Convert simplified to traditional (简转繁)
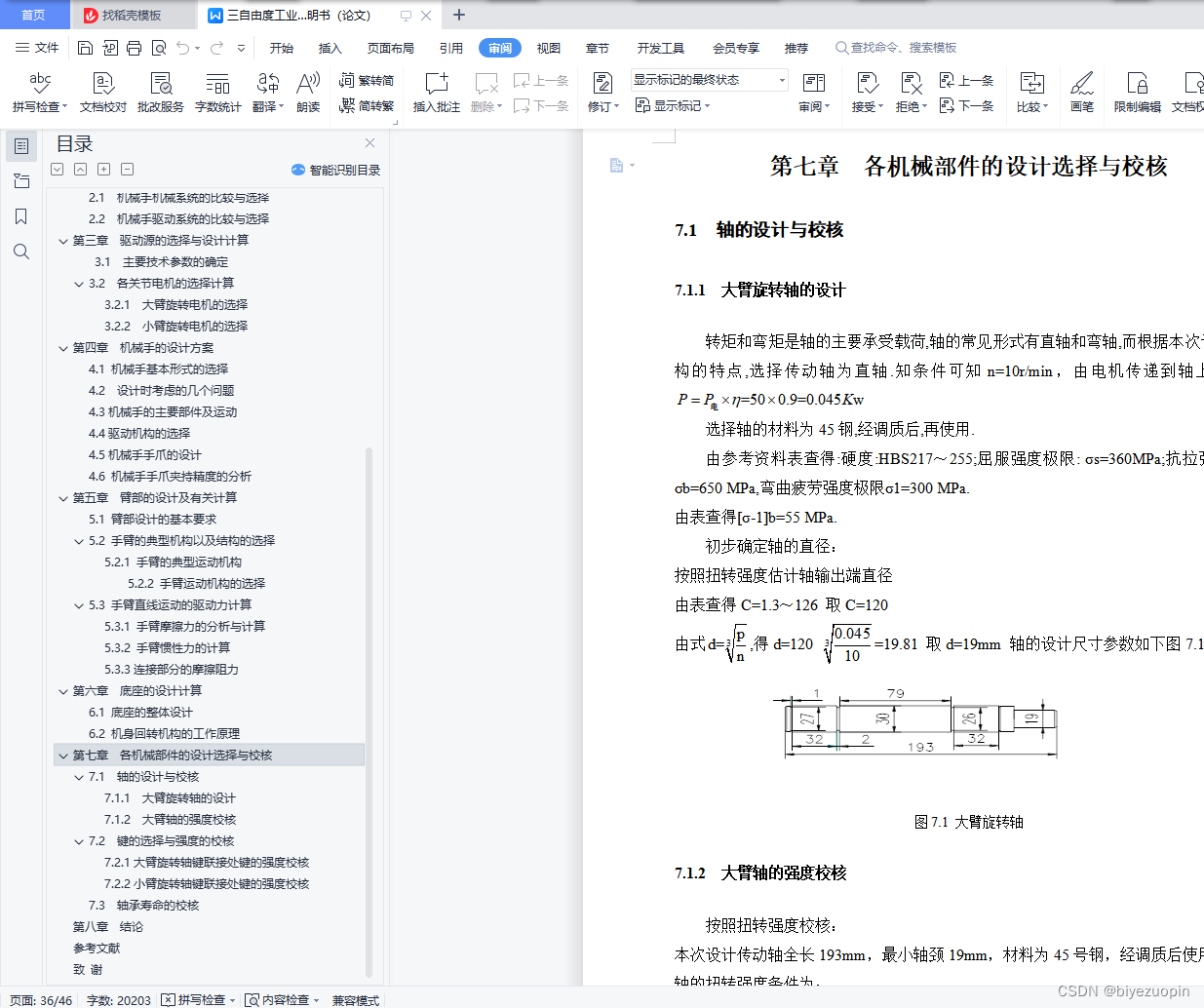This screenshot has width=1204, height=1008. pos(367,105)
